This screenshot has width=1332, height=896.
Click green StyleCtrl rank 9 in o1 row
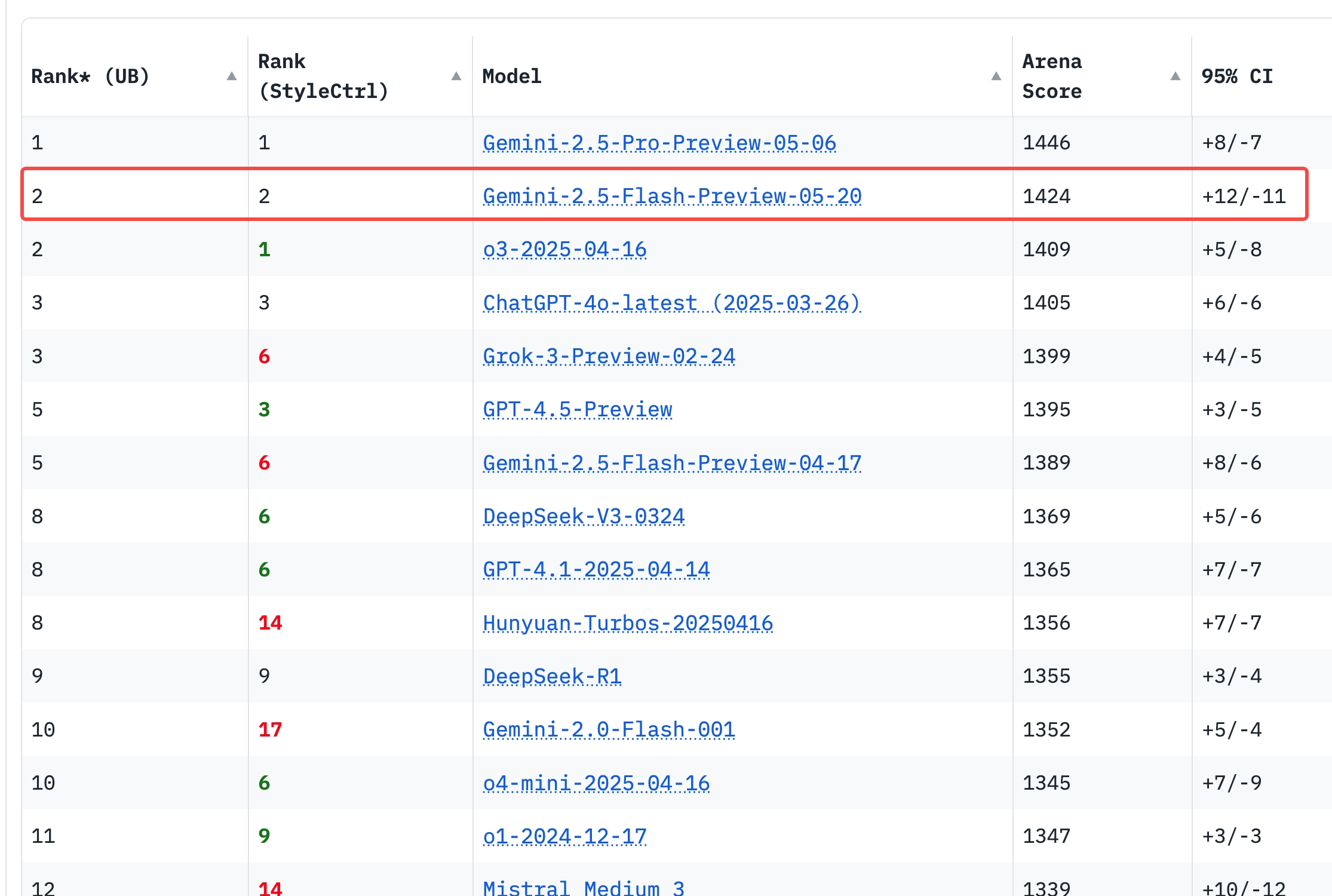pos(265,836)
